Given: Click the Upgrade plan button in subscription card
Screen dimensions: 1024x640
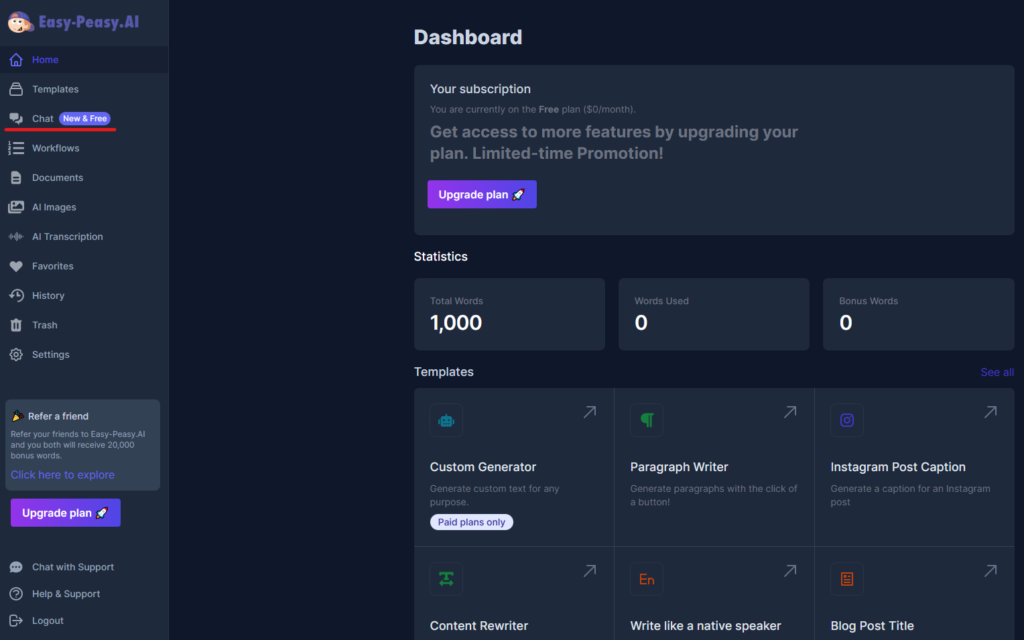Looking at the screenshot, I should [482, 195].
